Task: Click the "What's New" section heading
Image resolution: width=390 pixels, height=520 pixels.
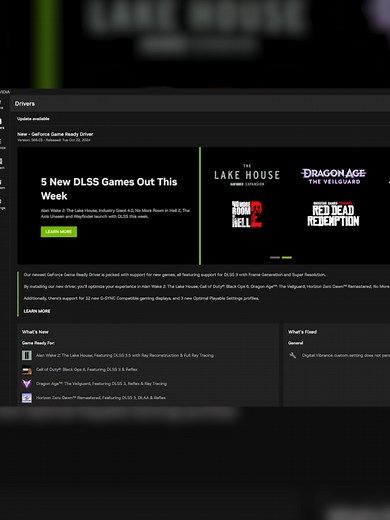Action: pyautogui.click(x=35, y=332)
